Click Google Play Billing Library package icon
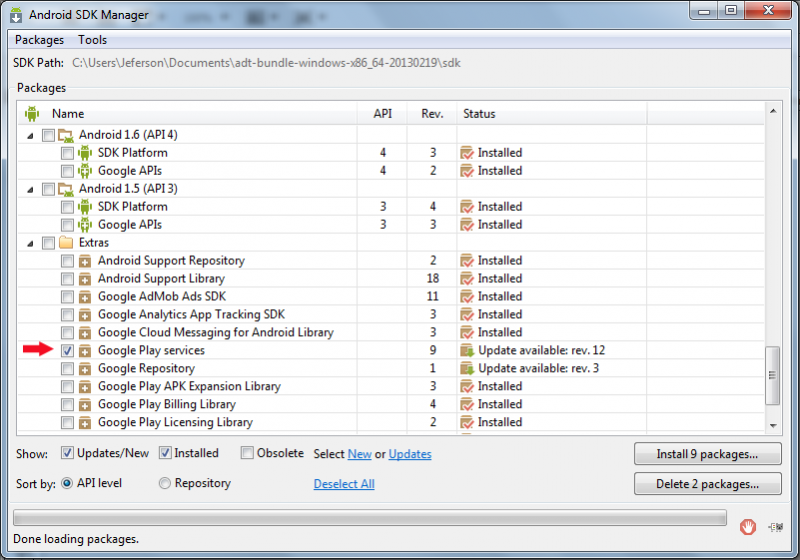 pos(85,405)
